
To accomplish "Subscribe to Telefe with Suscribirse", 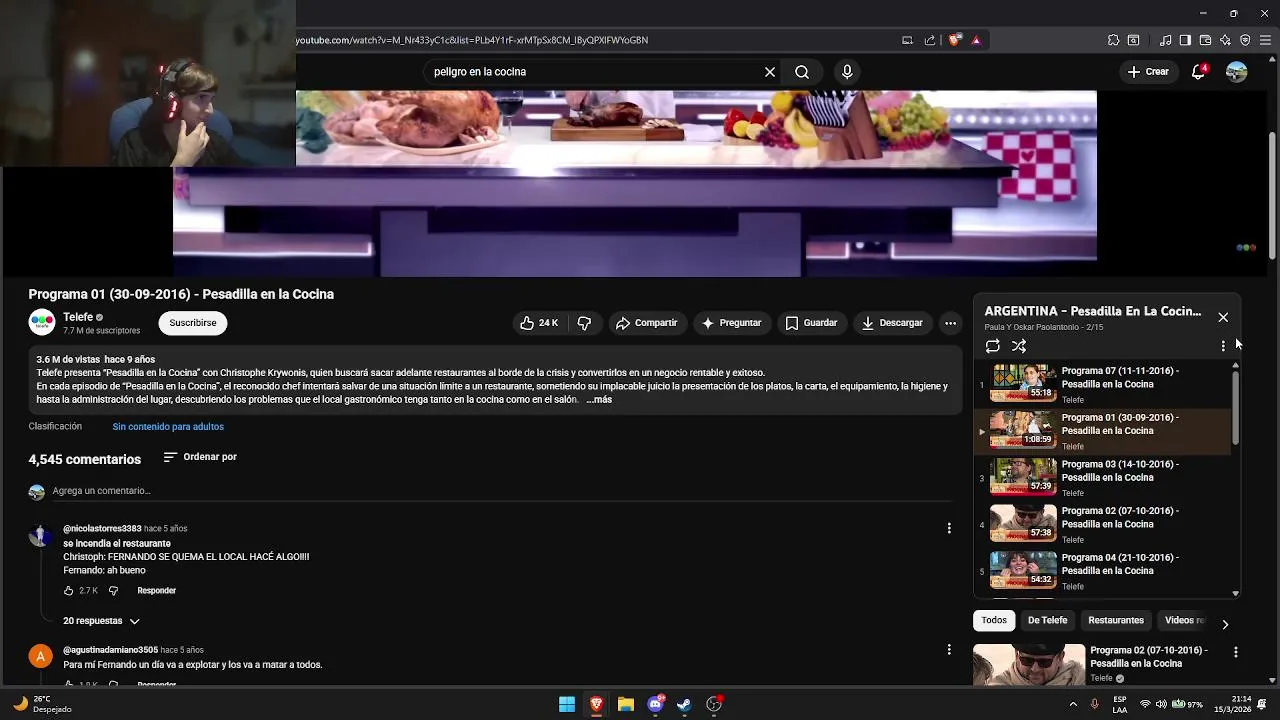I will (x=193, y=323).
